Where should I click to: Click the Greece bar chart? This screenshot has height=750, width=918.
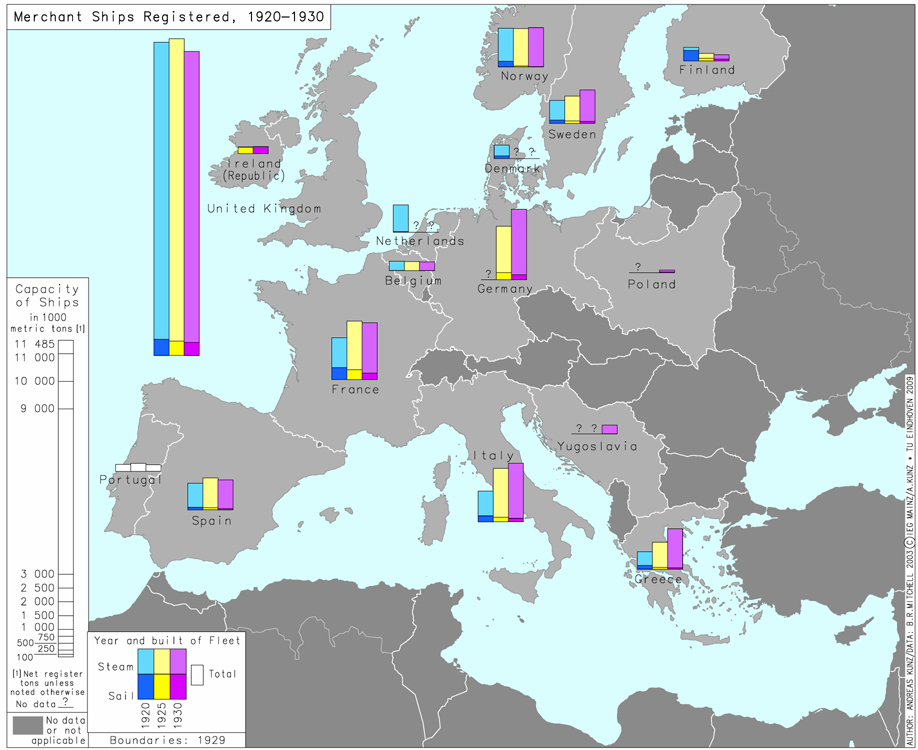coord(659,550)
